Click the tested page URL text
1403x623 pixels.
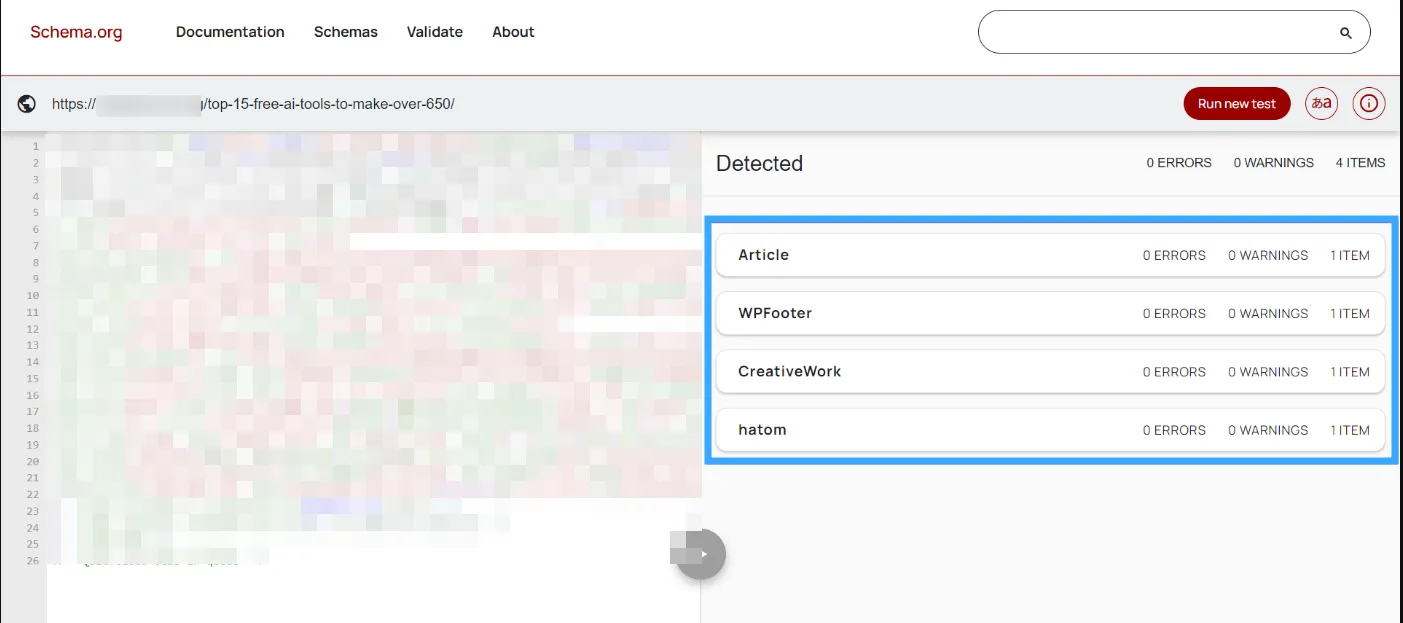tap(253, 104)
